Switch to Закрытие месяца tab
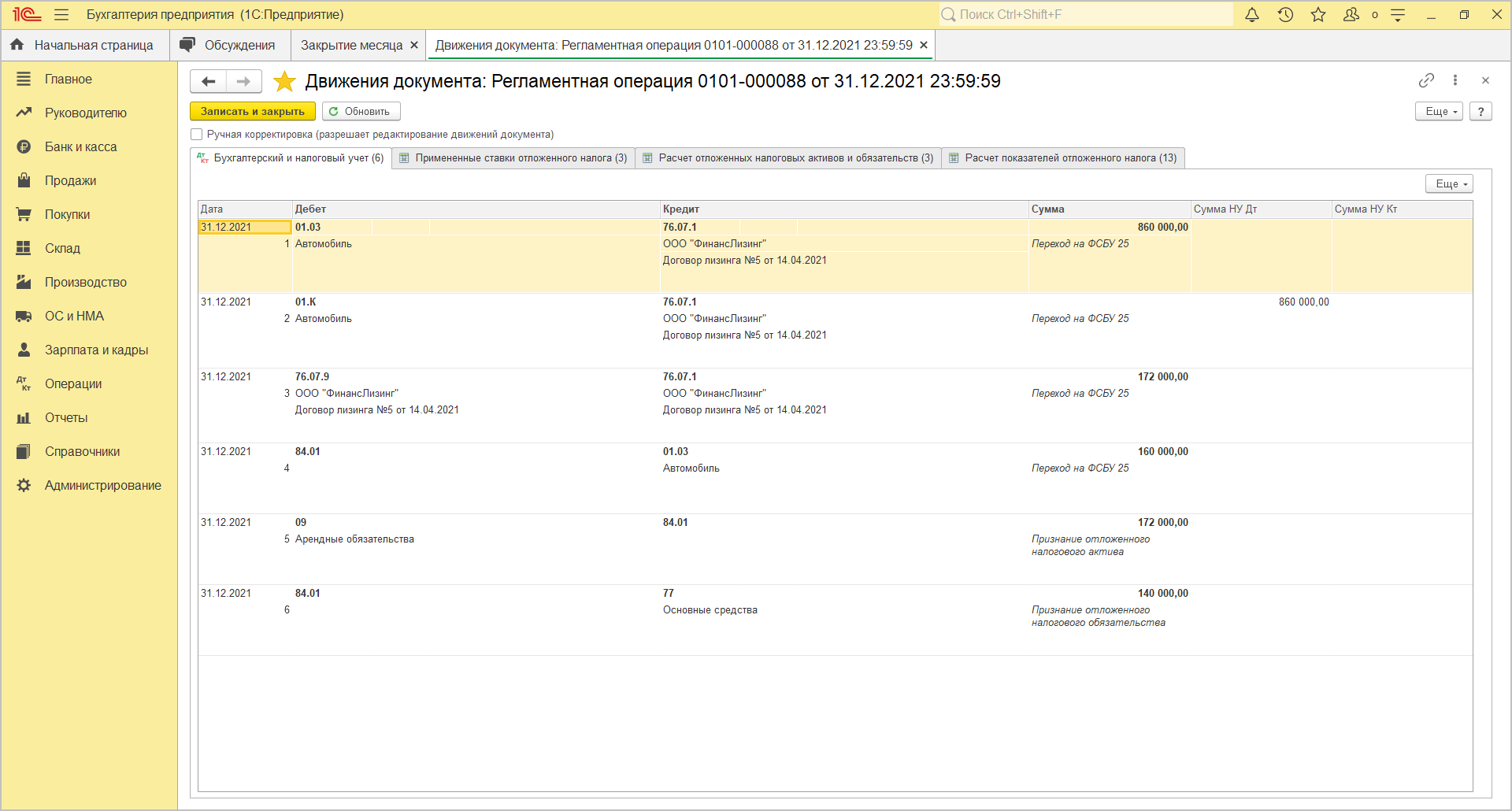The height and width of the screenshot is (811, 1512). [351, 45]
